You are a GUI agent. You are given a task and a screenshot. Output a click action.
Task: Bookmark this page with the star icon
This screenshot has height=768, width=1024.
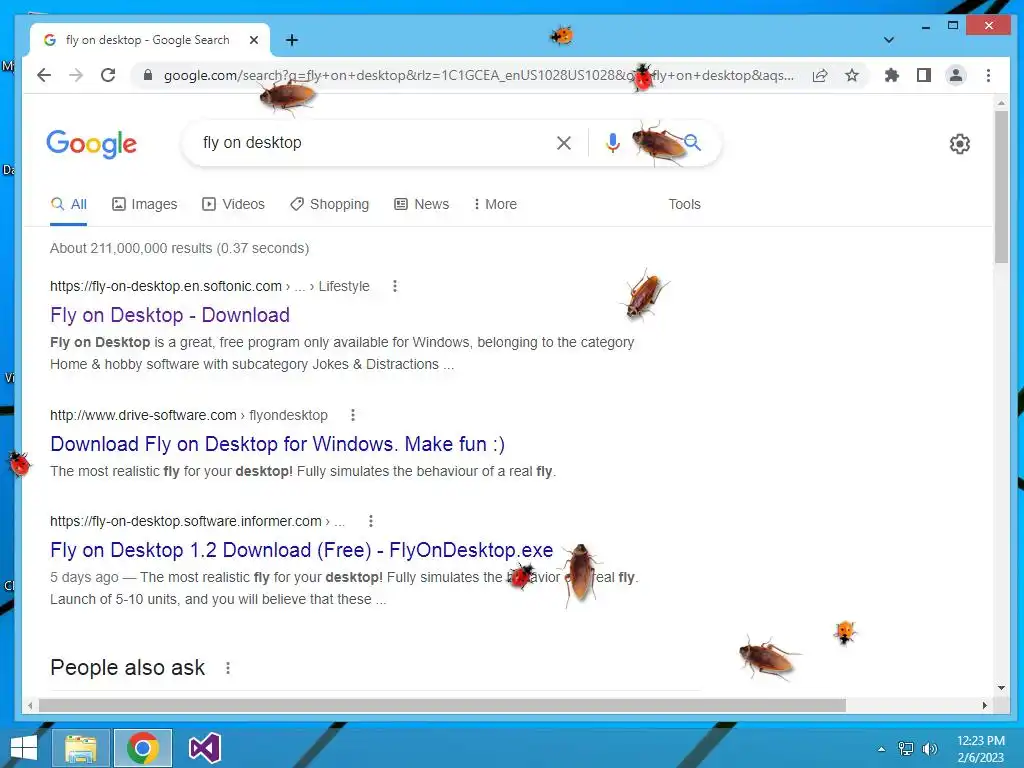pos(852,75)
